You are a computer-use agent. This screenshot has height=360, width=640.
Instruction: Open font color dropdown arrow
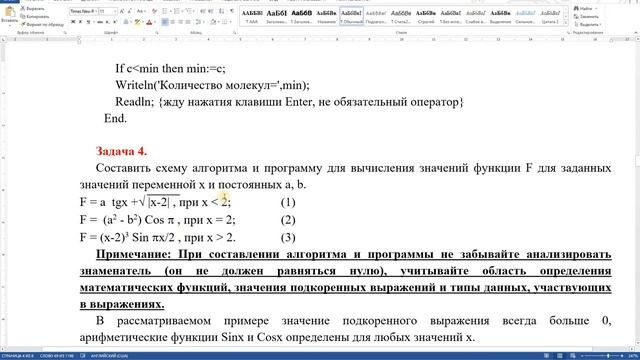154,22
